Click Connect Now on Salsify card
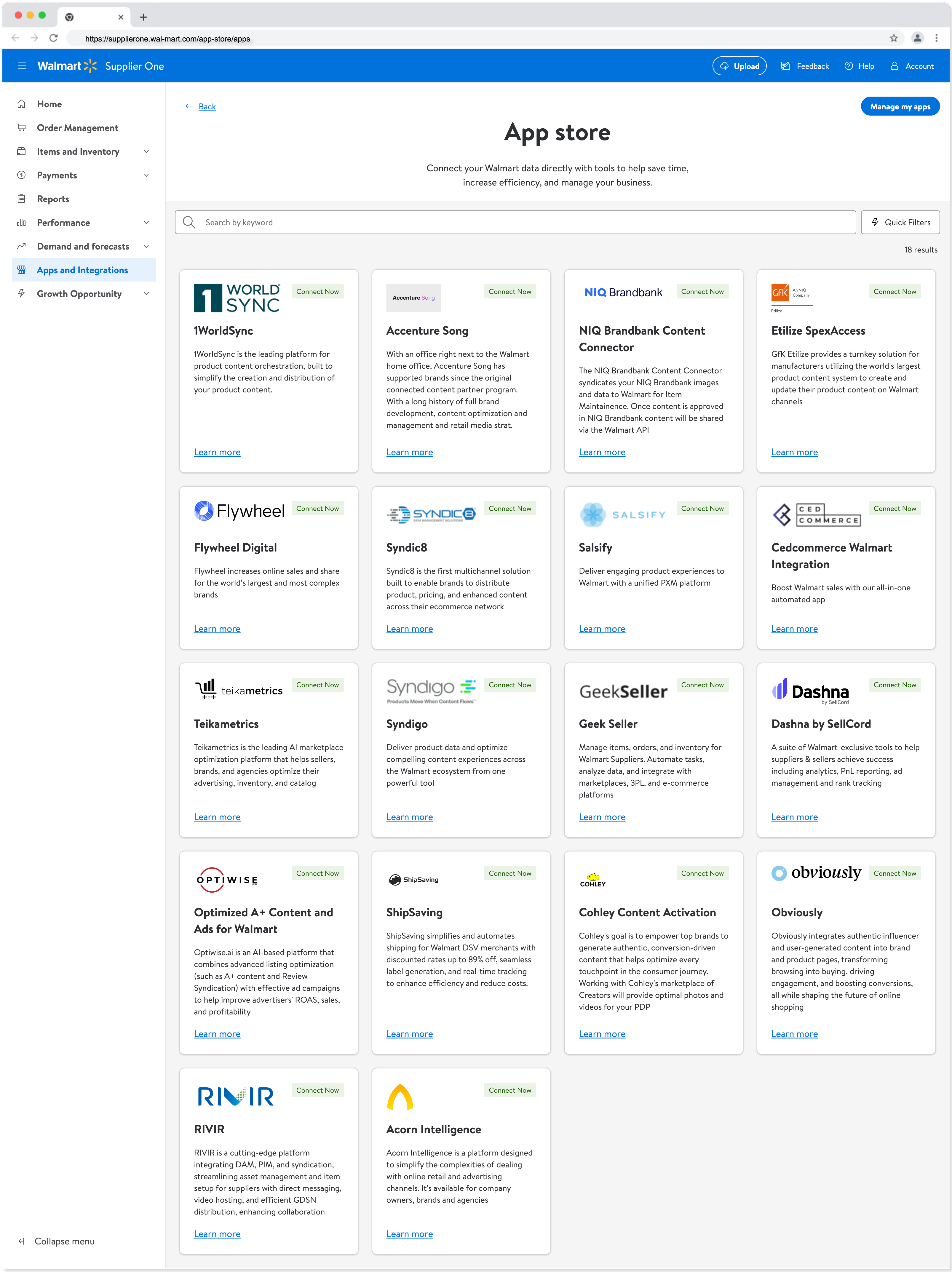 click(x=702, y=508)
